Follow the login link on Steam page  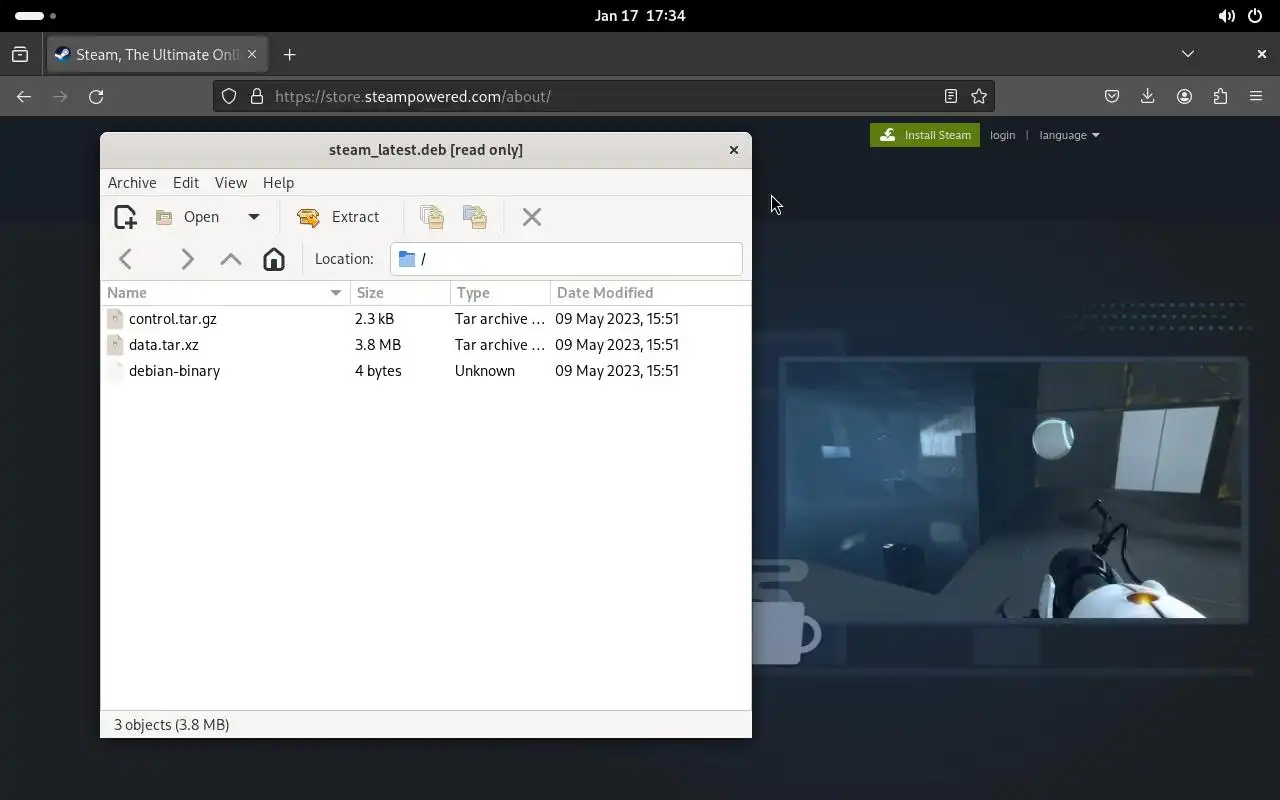[1002, 135]
